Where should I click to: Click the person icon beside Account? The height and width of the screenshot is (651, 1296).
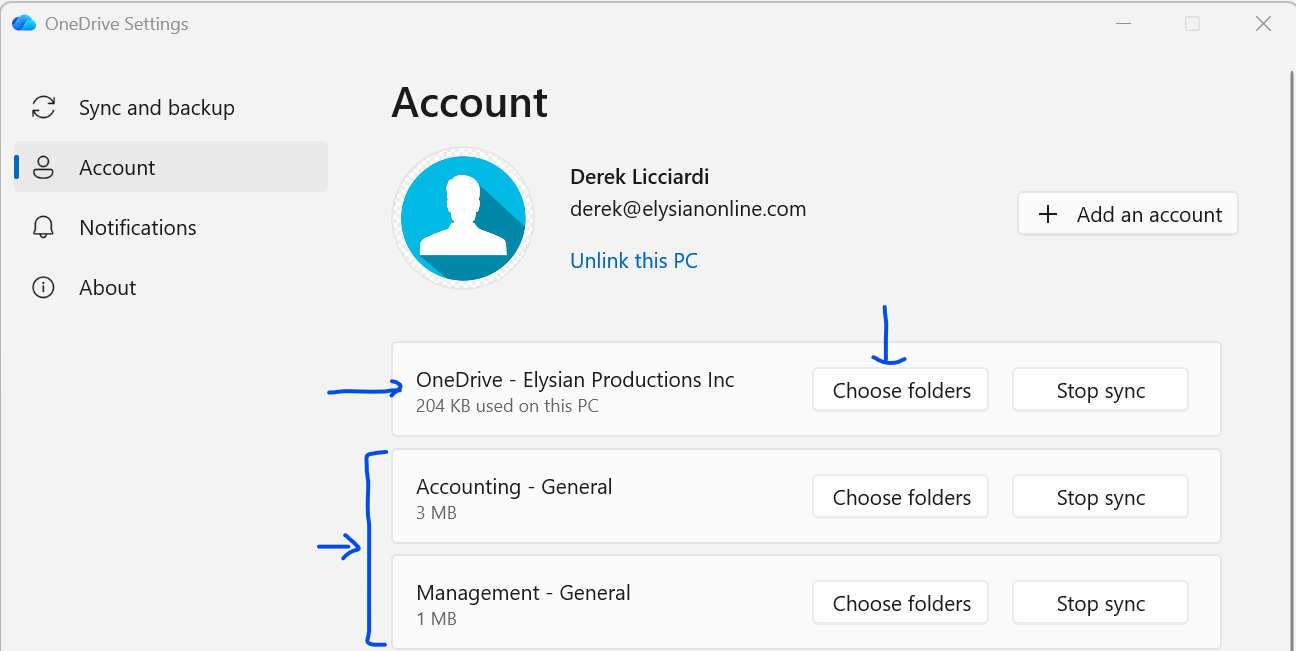[43, 167]
